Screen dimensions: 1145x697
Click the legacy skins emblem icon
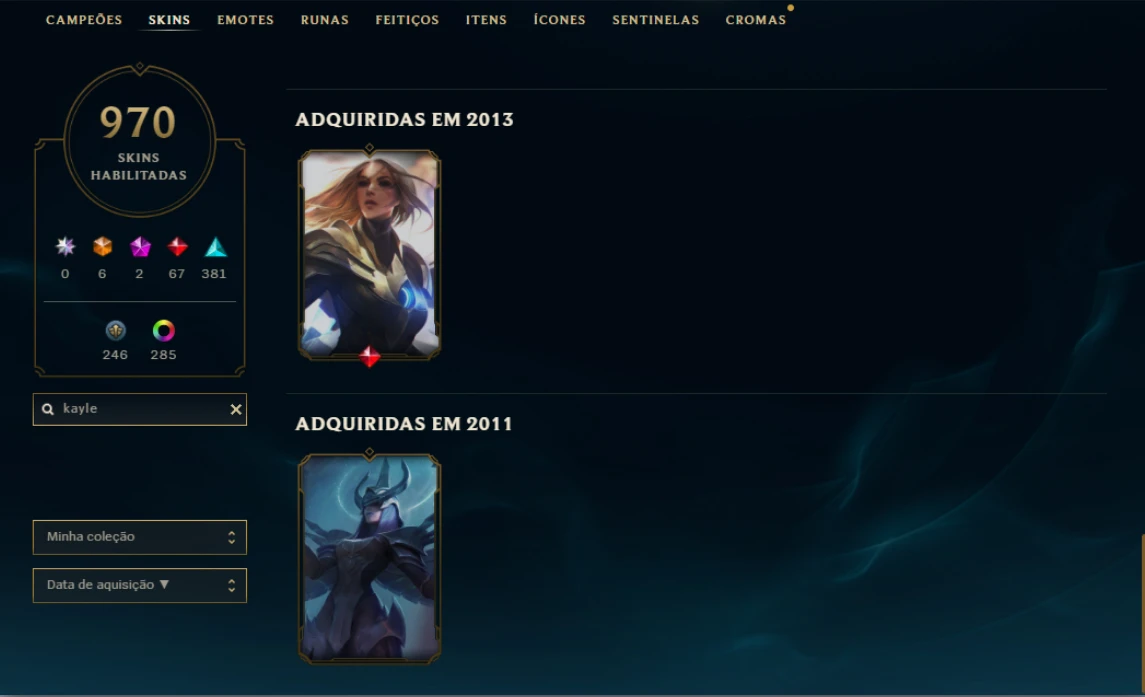coord(115,331)
